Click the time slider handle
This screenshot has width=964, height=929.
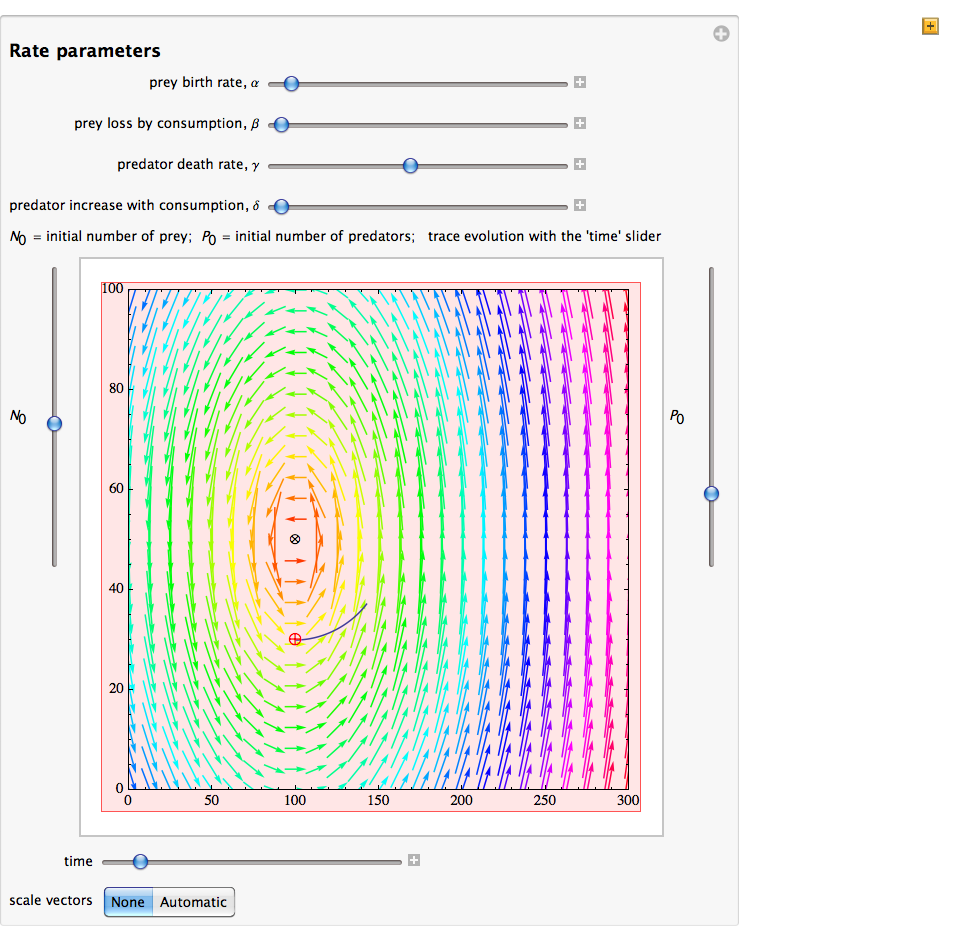click(140, 862)
